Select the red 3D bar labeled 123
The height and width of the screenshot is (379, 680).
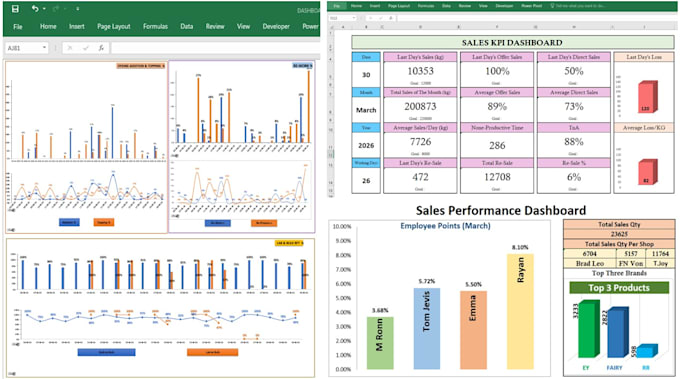(647, 97)
